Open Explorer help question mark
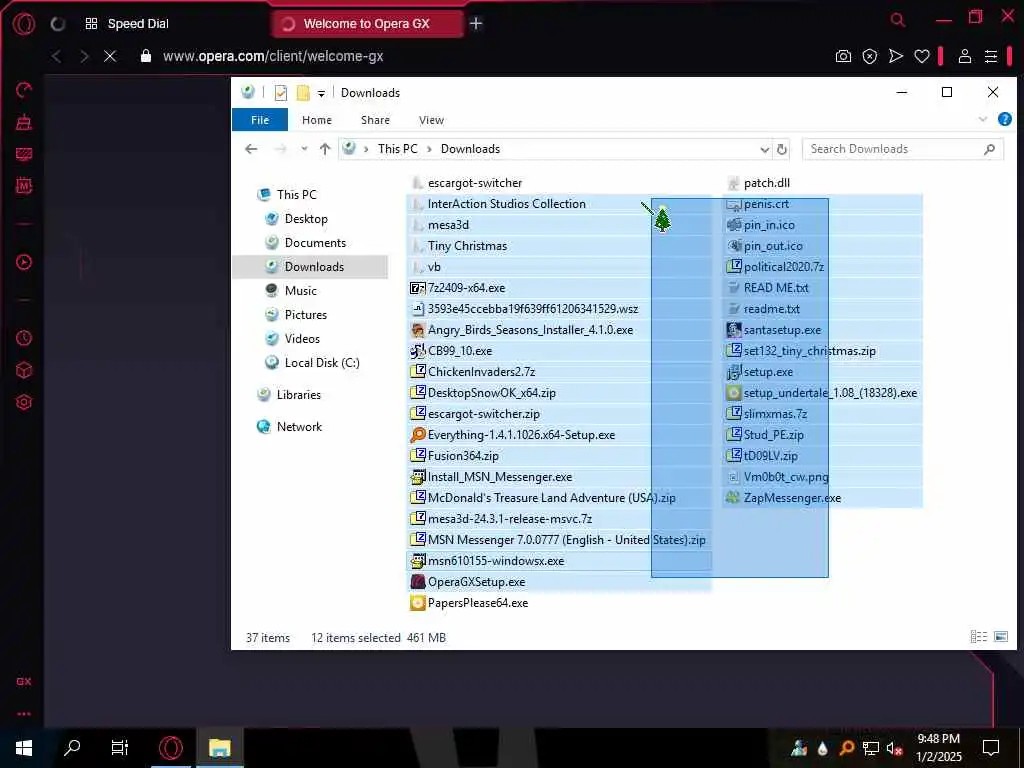The image size is (1024, 768). pyautogui.click(x=1004, y=119)
